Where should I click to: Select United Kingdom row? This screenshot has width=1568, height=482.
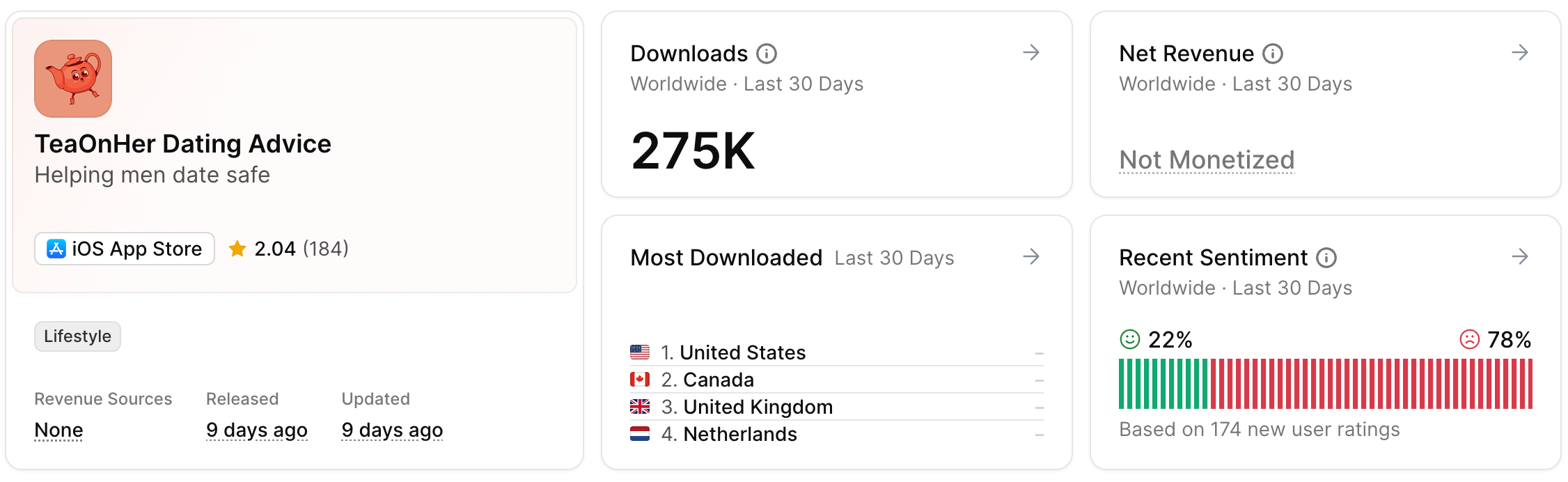tap(836, 407)
